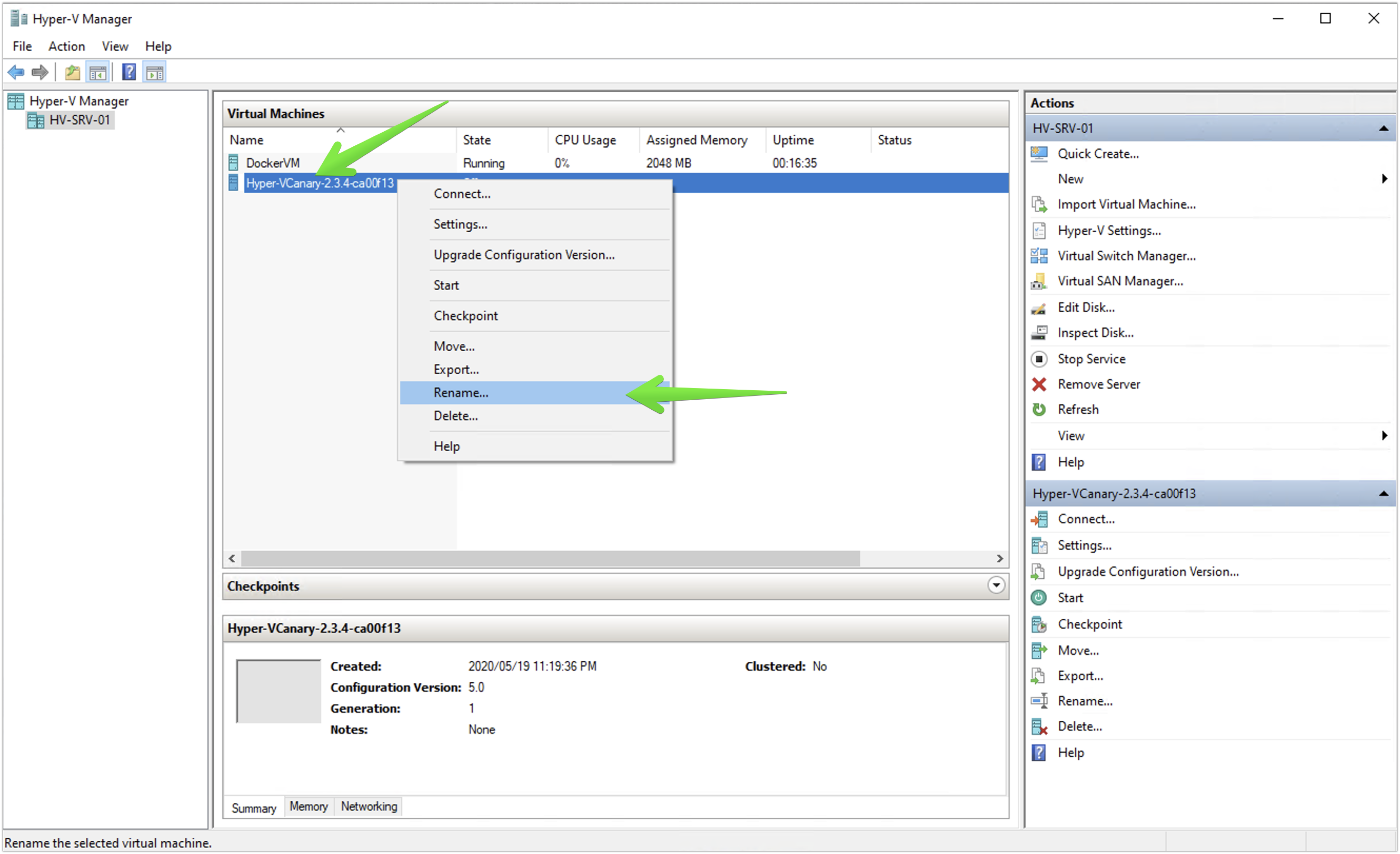Click the red Remove Server icon
Viewport: 1400px width, 854px height.
click(1039, 385)
